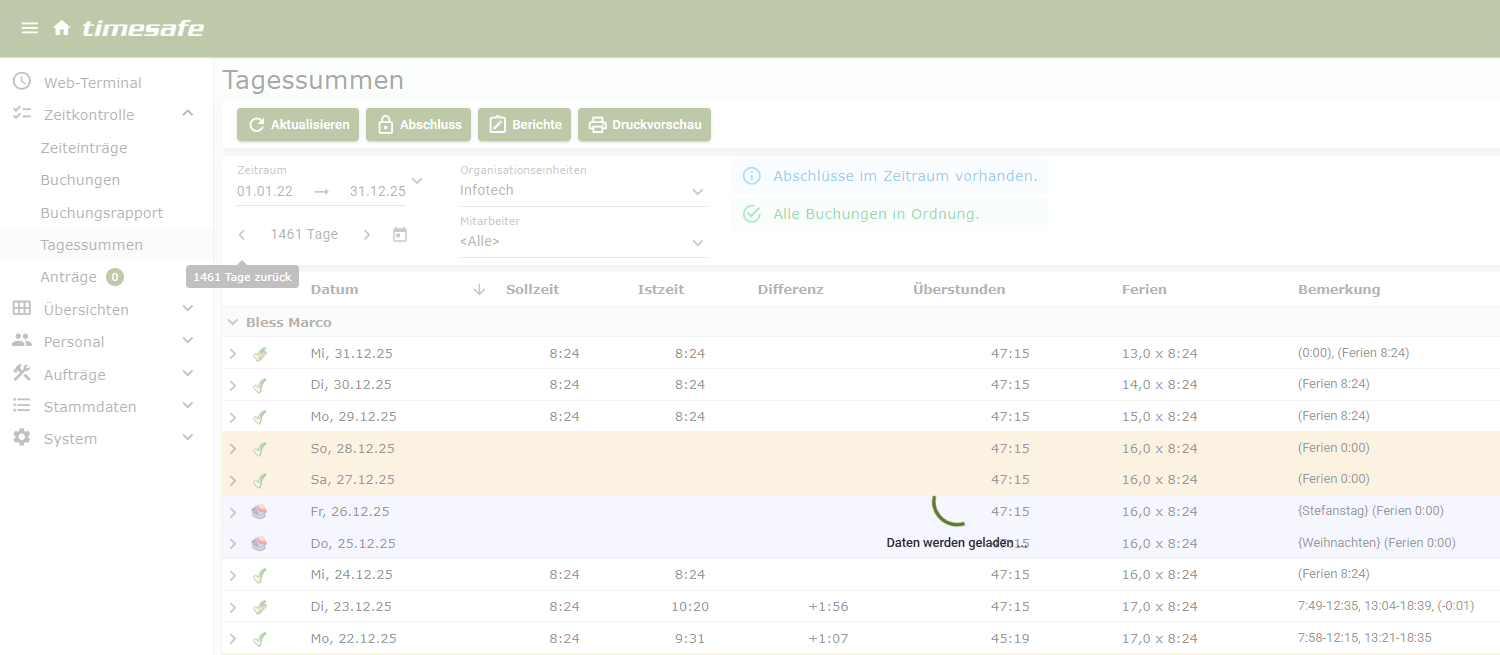
Task: Open the calendar date picker icon
Action: pyautogui.click(x=400, y=234)
